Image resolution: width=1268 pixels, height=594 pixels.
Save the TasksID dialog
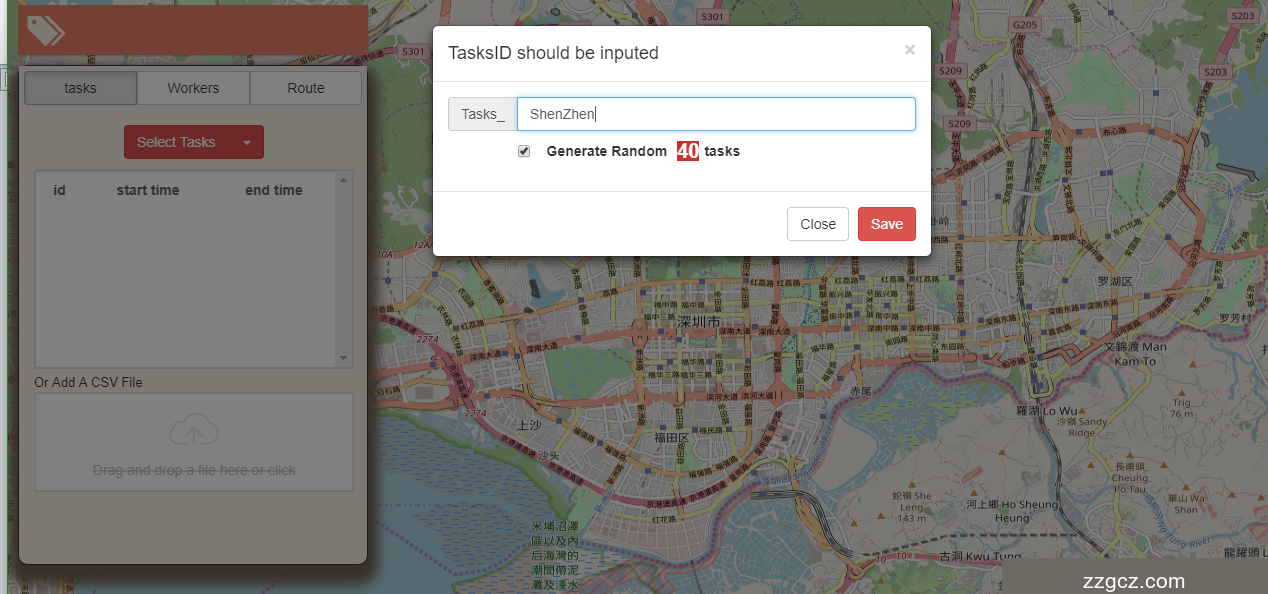pyautogui.click(x=886, y=224)
